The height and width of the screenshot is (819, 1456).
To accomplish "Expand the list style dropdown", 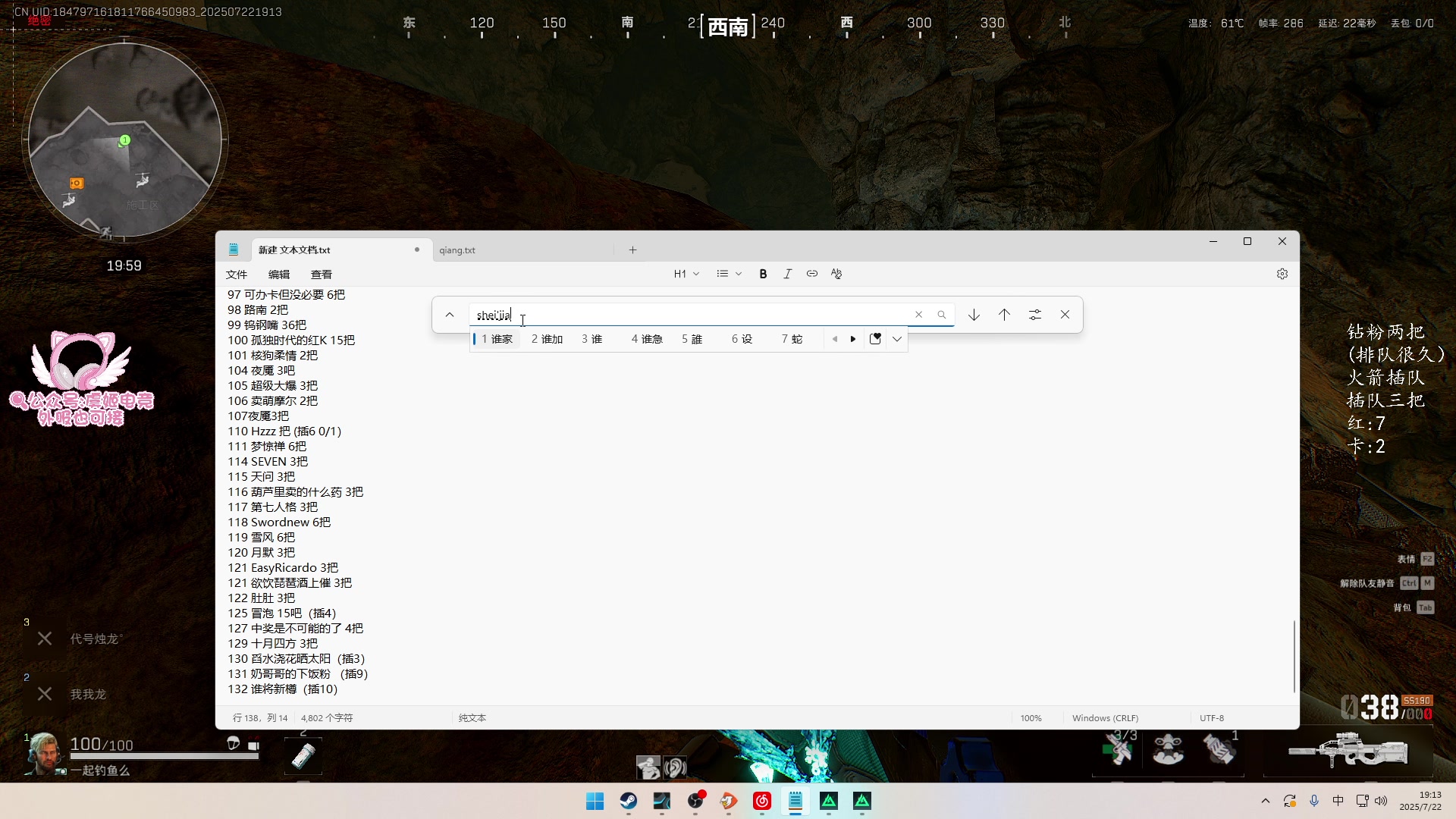I will [729, 274].
